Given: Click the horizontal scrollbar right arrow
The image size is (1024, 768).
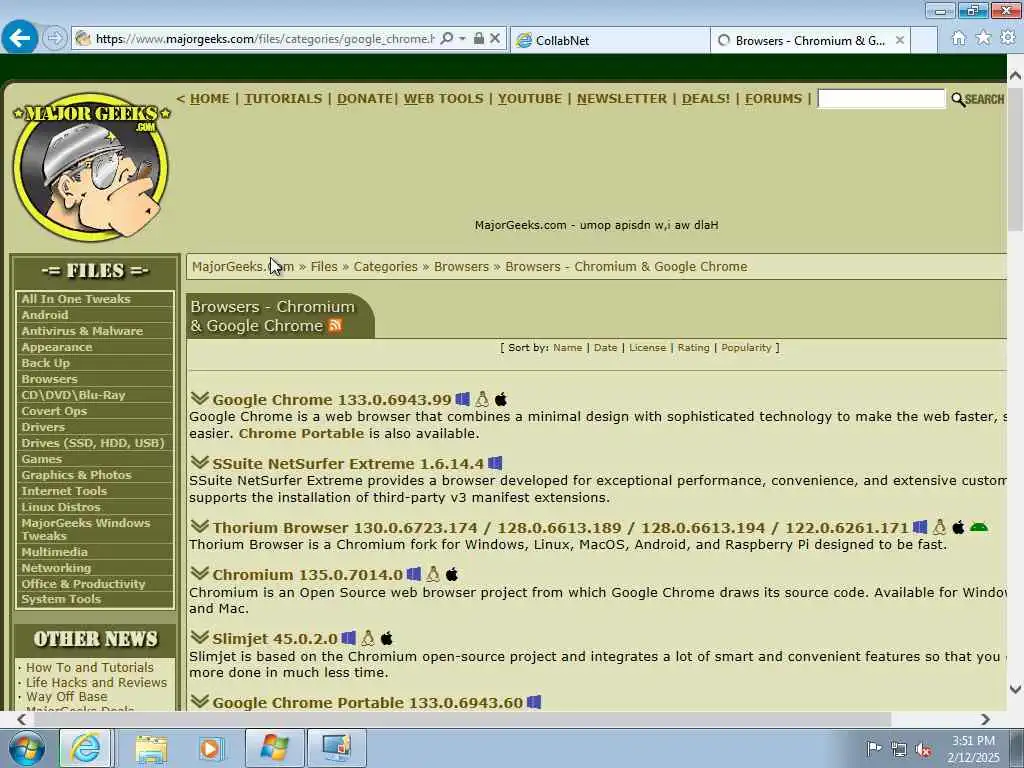Looking at the screenshot, I should tap(985, 719).
